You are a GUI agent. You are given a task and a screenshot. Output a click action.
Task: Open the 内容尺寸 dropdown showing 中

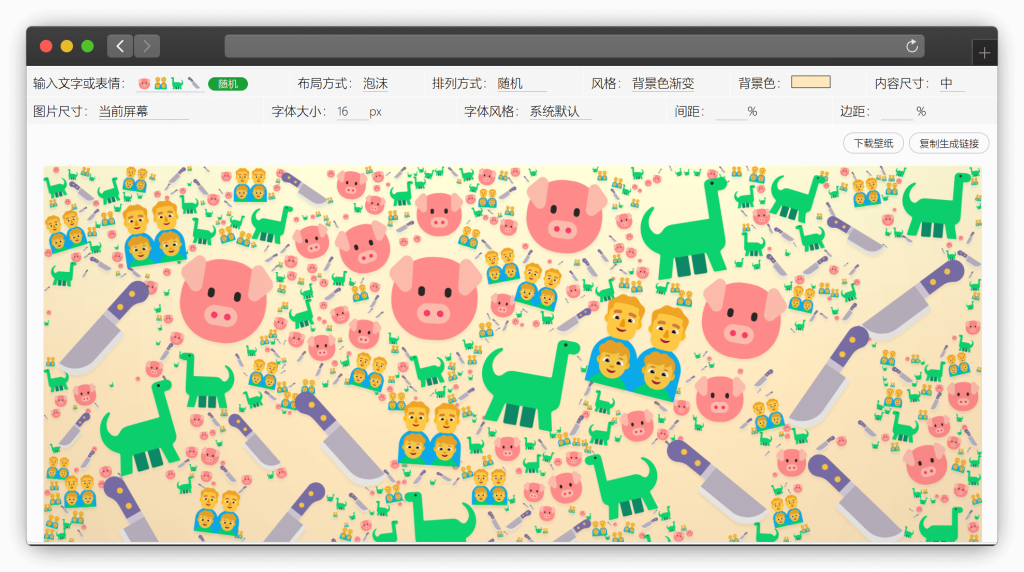tap(952, 84)
